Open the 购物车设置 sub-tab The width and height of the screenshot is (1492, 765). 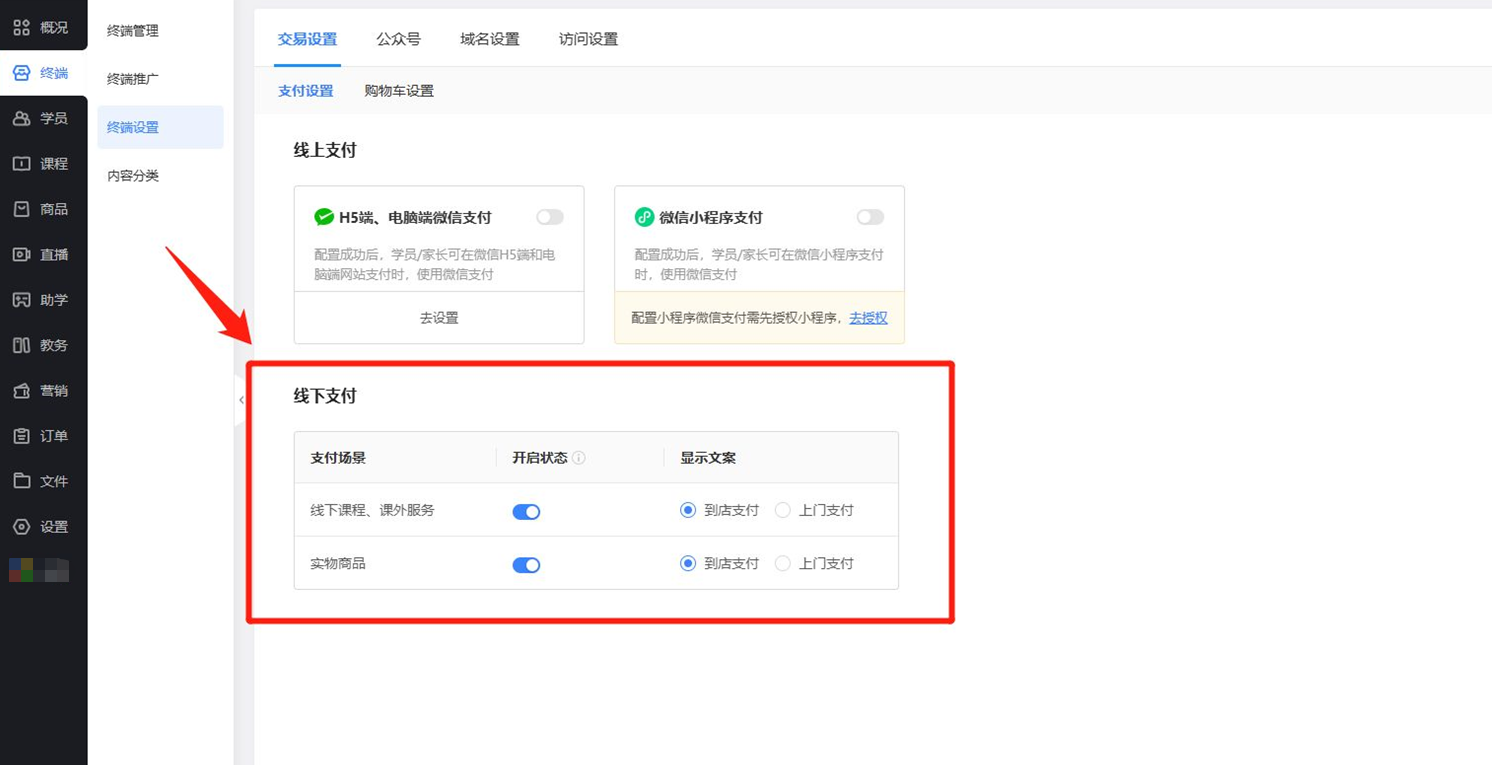tap(399, 91)
